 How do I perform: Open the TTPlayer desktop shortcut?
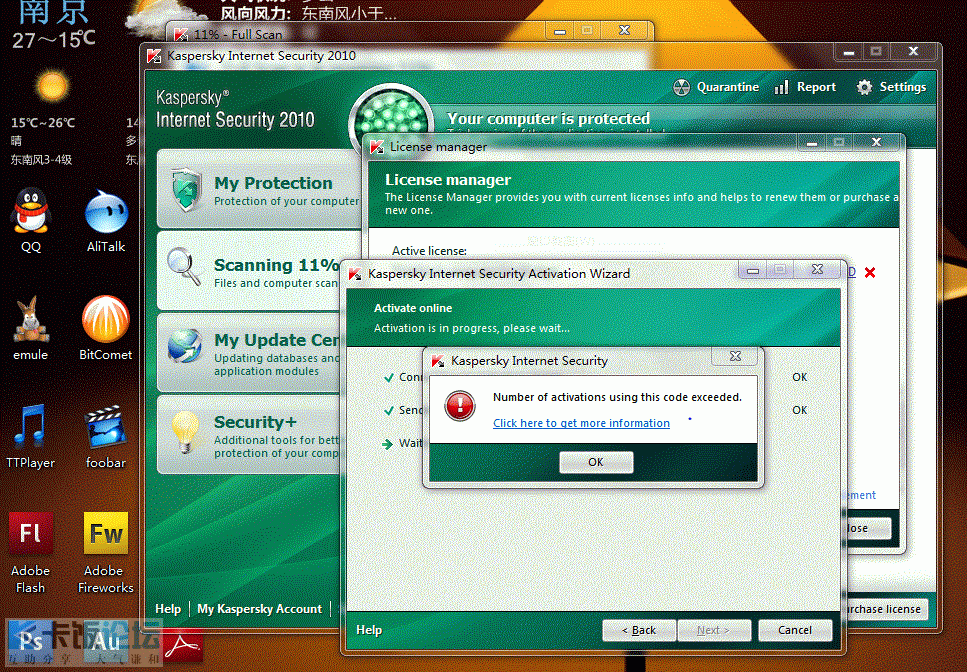[x=31, y=436]
